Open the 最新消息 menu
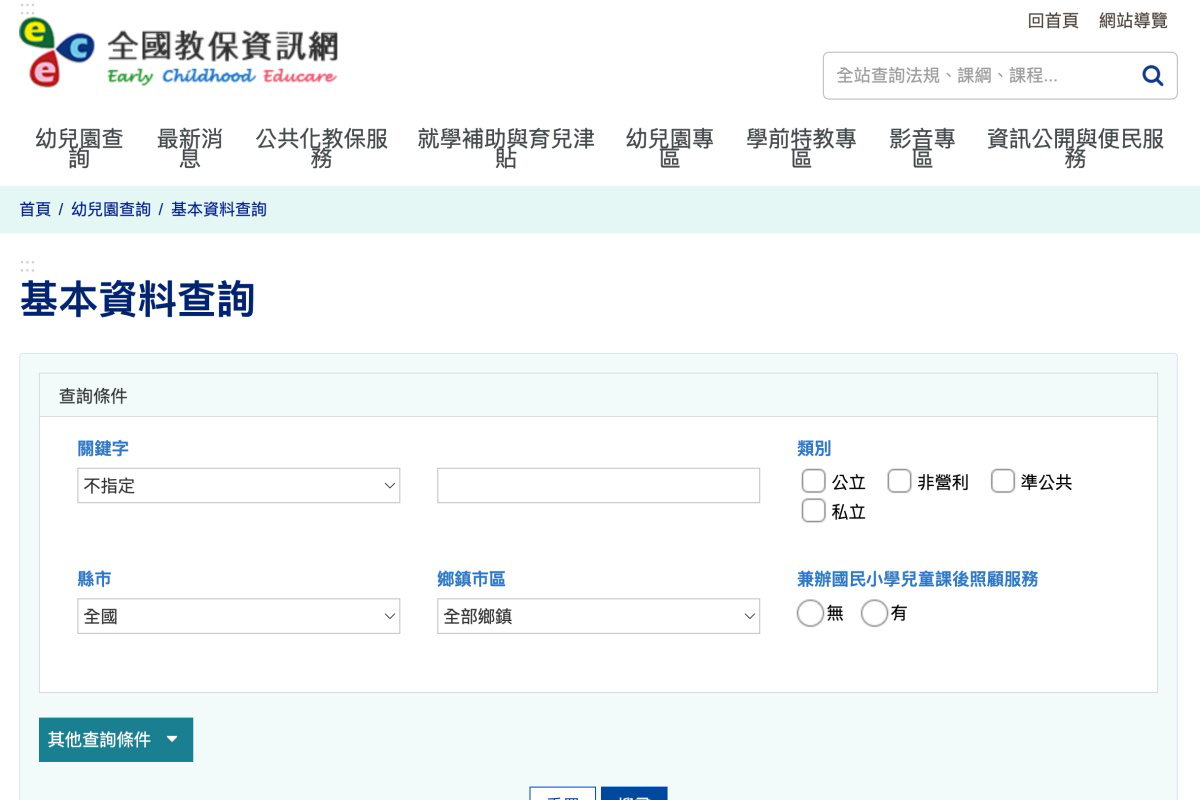Screen dimensions: 1200x800 coord(189,148)
